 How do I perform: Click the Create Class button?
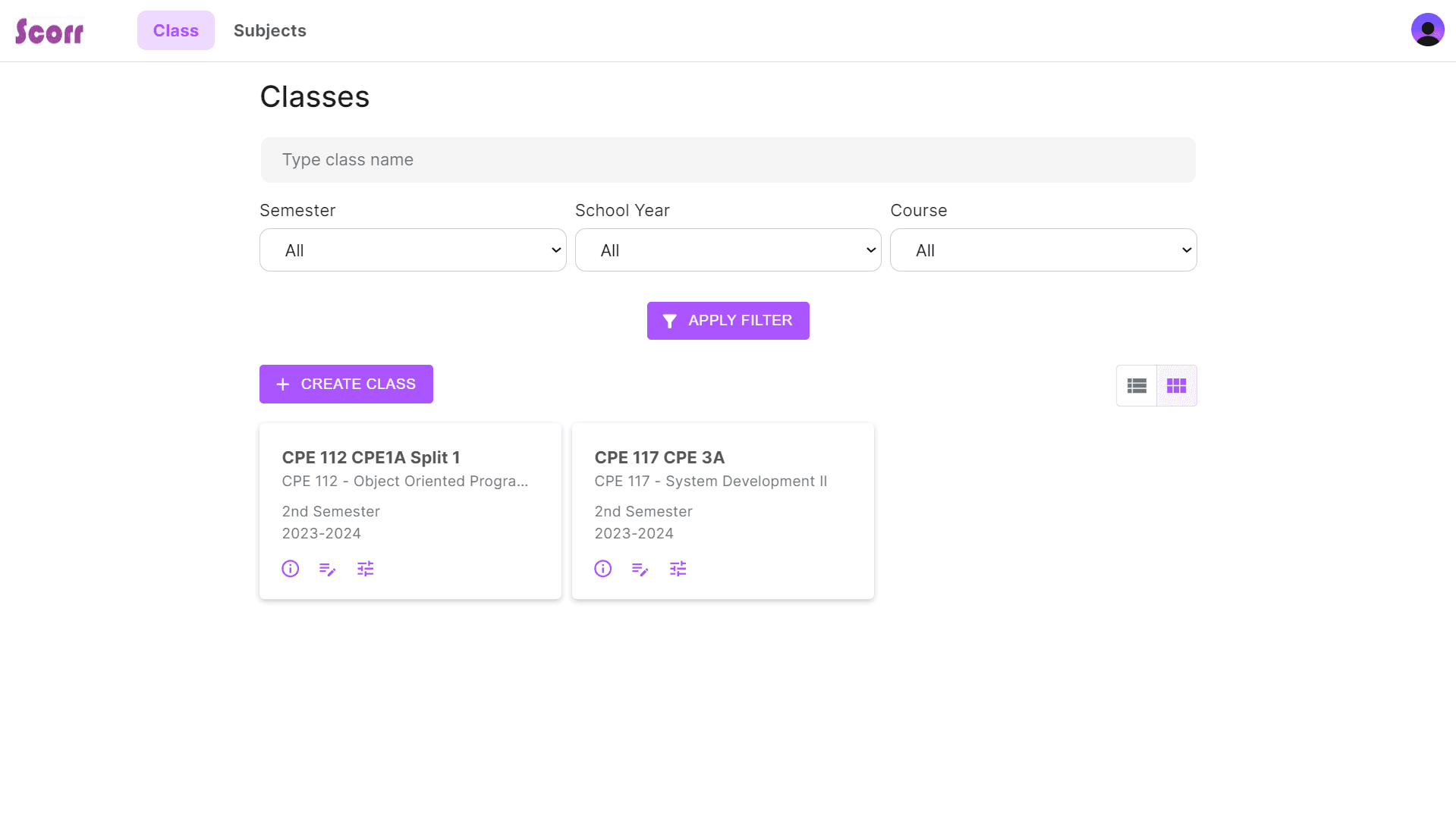click(x=346, y=384)
